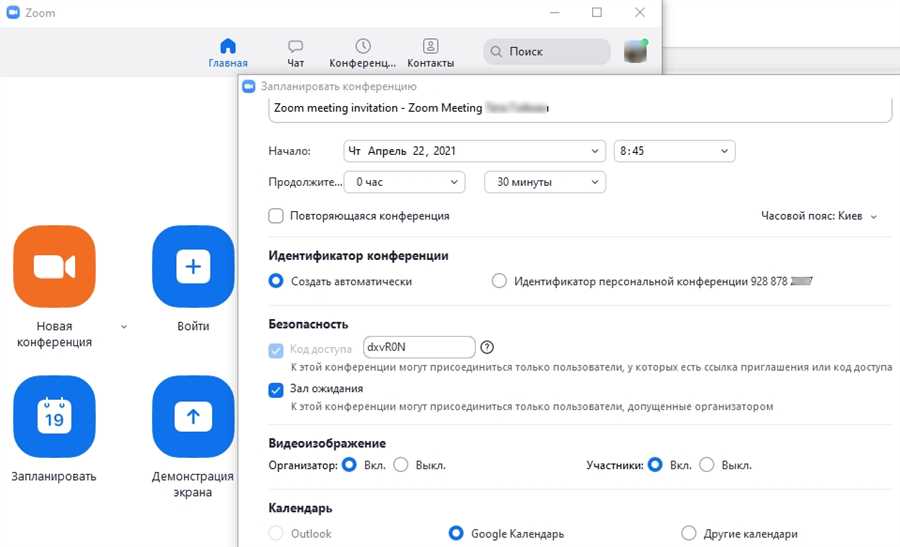Switch to the Conferences tab
The image size is (900, 547).
coord(363,52)
